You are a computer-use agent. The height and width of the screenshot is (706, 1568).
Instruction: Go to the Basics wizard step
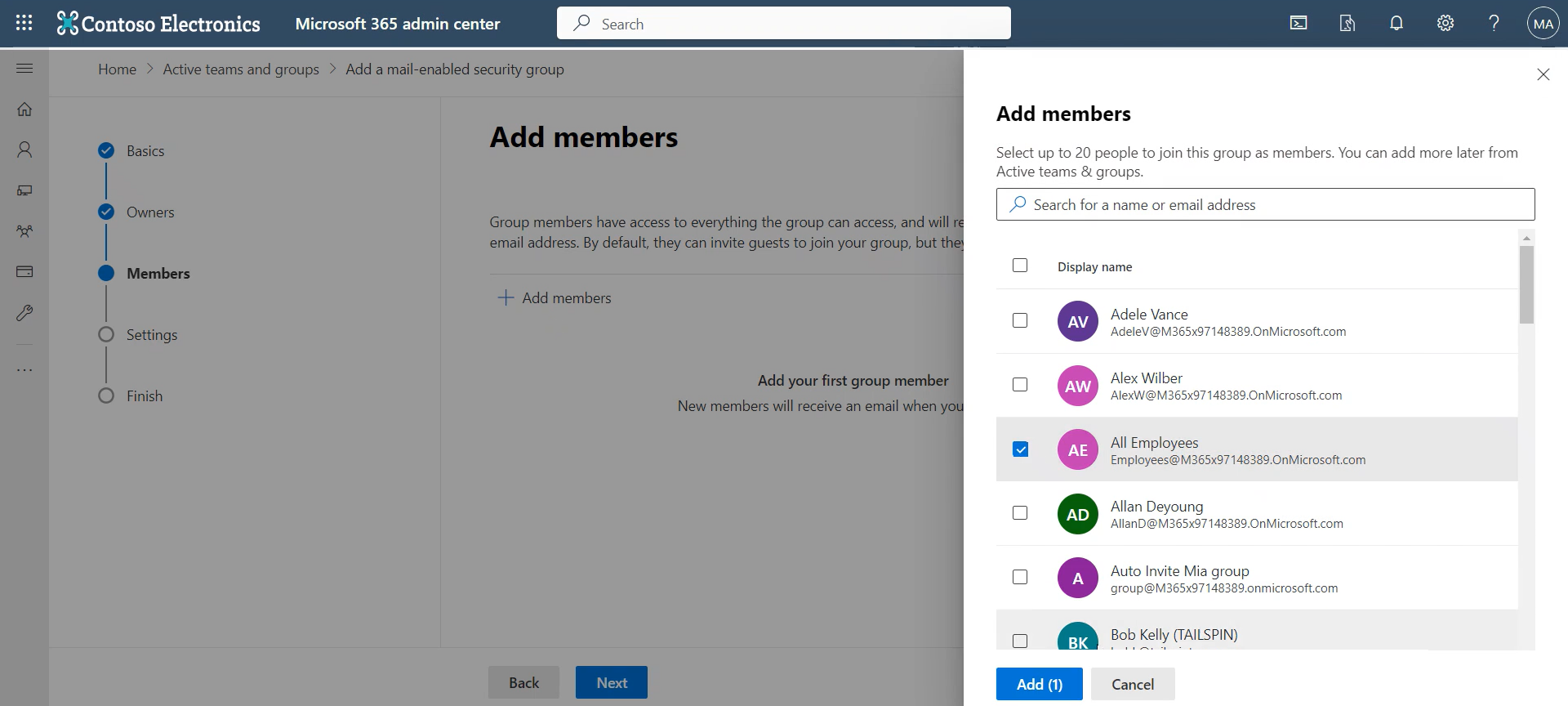(145, 151)
